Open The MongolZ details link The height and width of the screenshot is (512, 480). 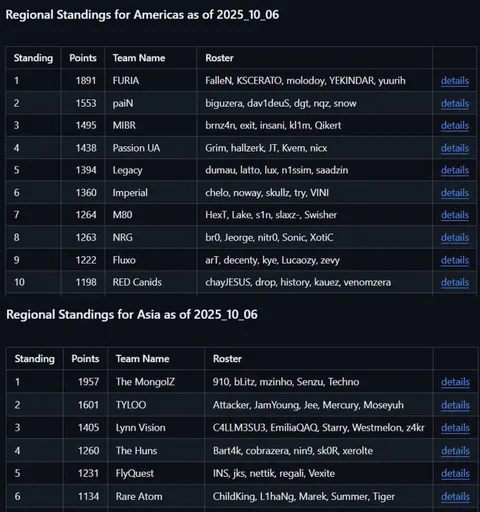(x=455, y=382)
